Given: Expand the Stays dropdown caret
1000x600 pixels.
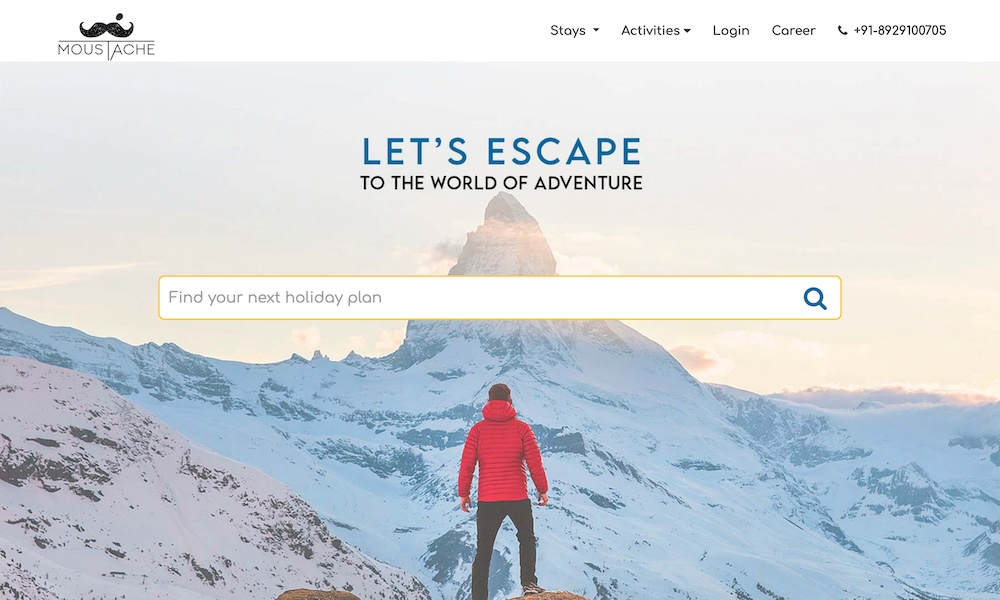Looking at the screenshot, I should pos(596,30).
